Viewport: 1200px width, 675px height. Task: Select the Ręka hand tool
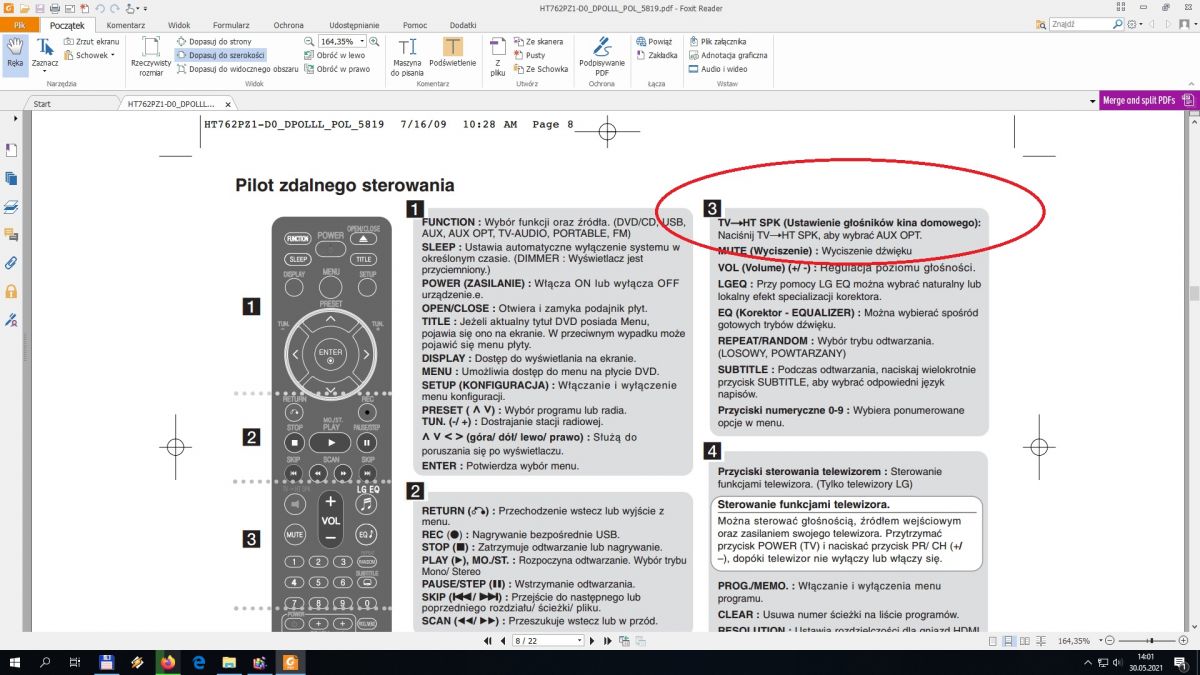coord(14,54)
